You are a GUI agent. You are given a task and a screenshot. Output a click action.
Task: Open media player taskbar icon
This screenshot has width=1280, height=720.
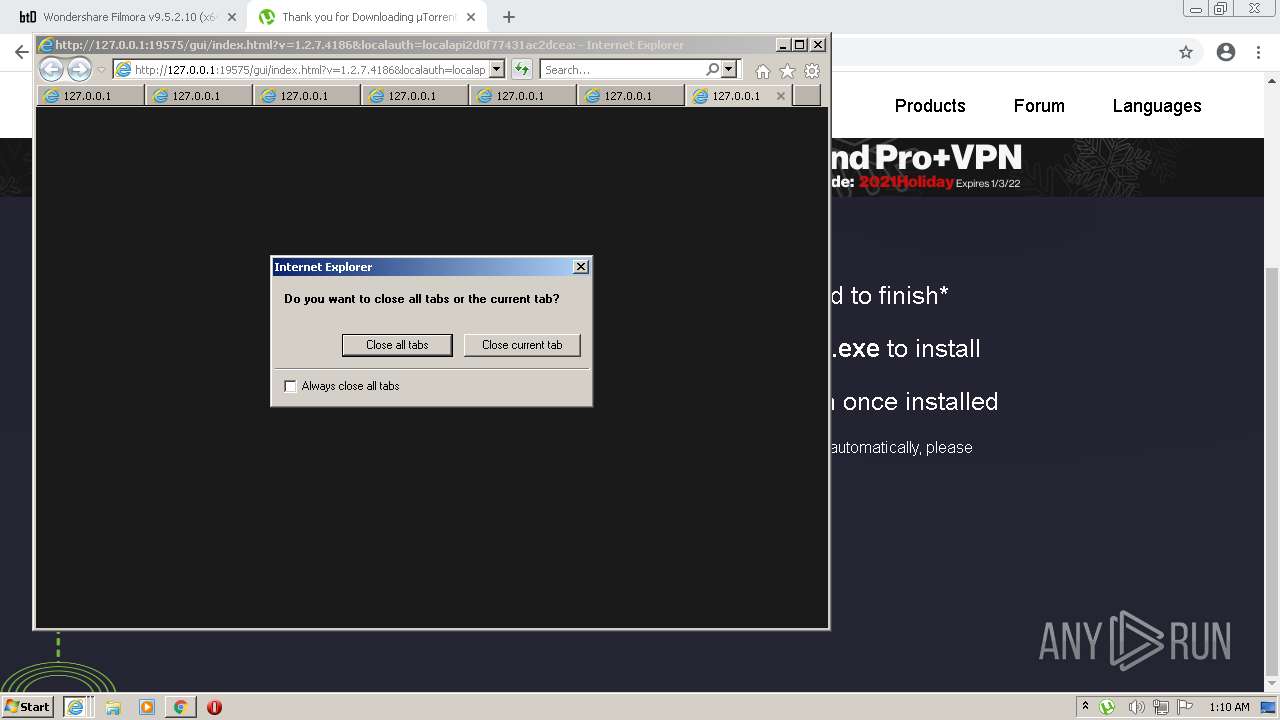[x=147, y=707]
